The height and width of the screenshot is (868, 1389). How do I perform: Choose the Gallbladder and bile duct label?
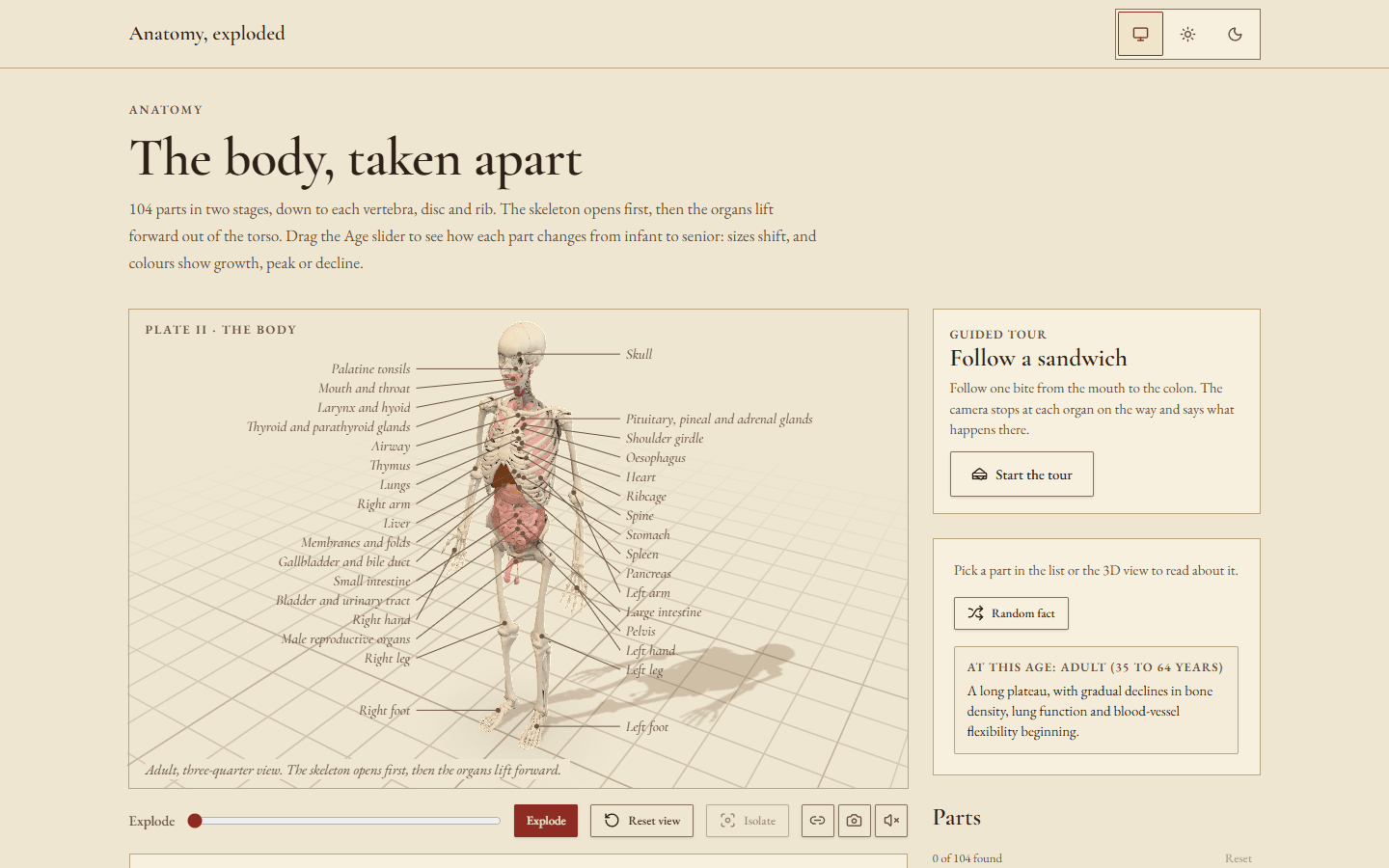coord(344,562)
